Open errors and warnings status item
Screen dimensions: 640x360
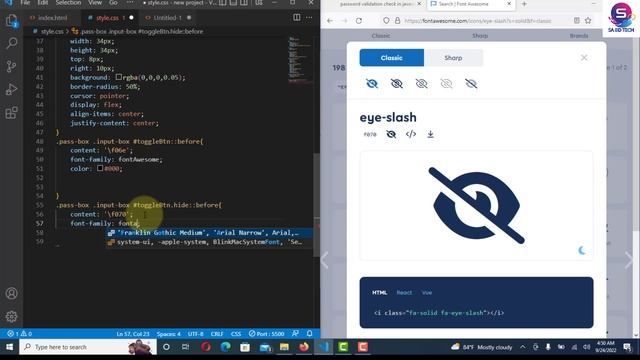[x=20, y=333]
